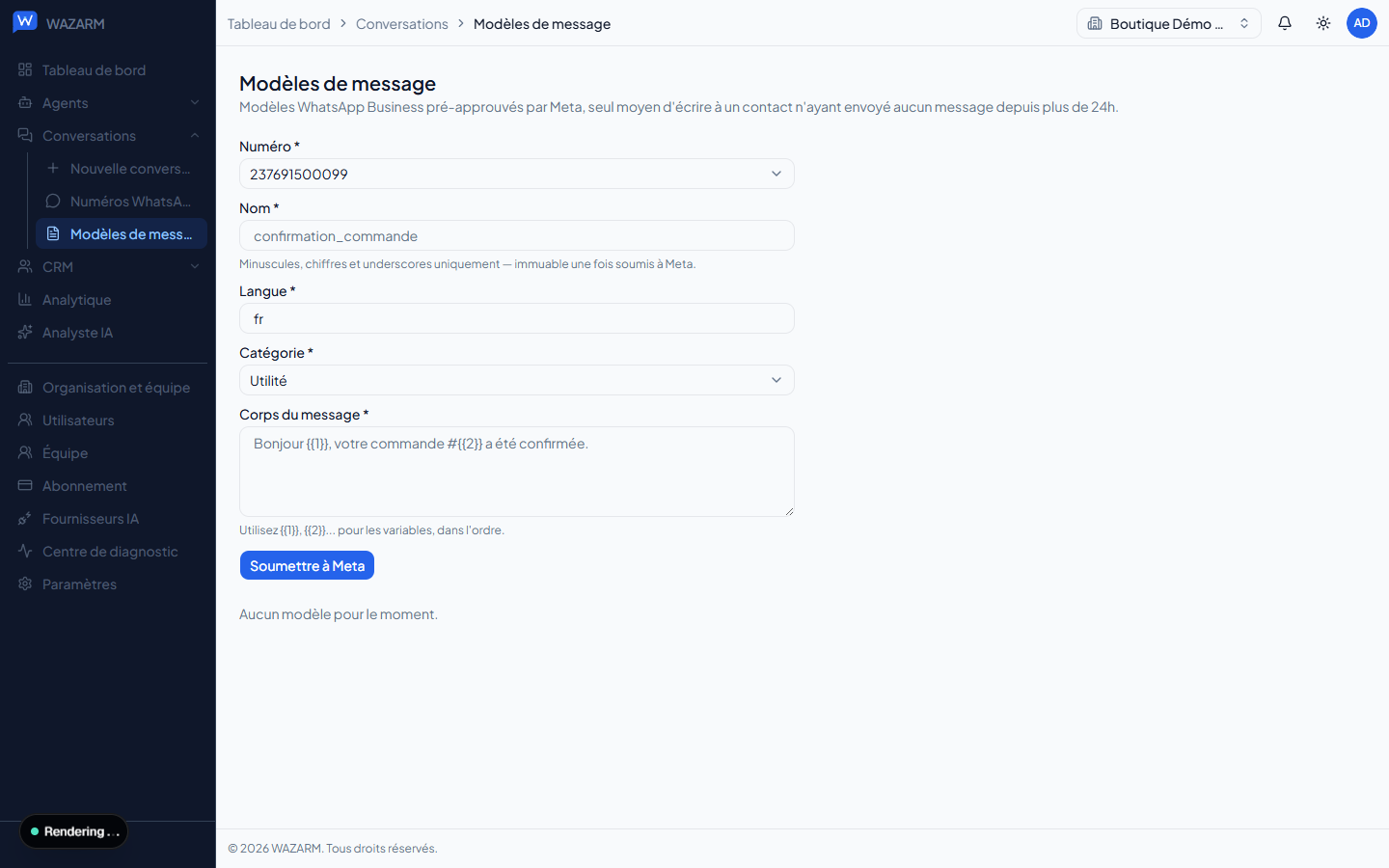Viewport: 1389px width, 868px height.
Task: Open the Boutique Démo organization switcher
Action: [x=1168, y=23]
